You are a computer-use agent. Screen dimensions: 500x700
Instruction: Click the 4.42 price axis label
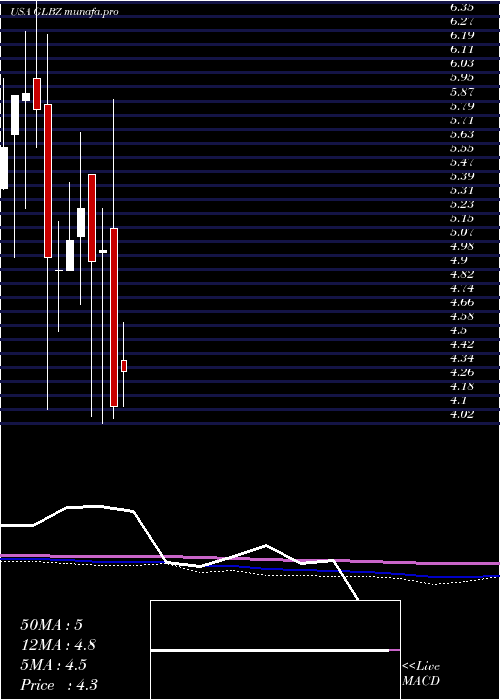click(x=462, y=345)
